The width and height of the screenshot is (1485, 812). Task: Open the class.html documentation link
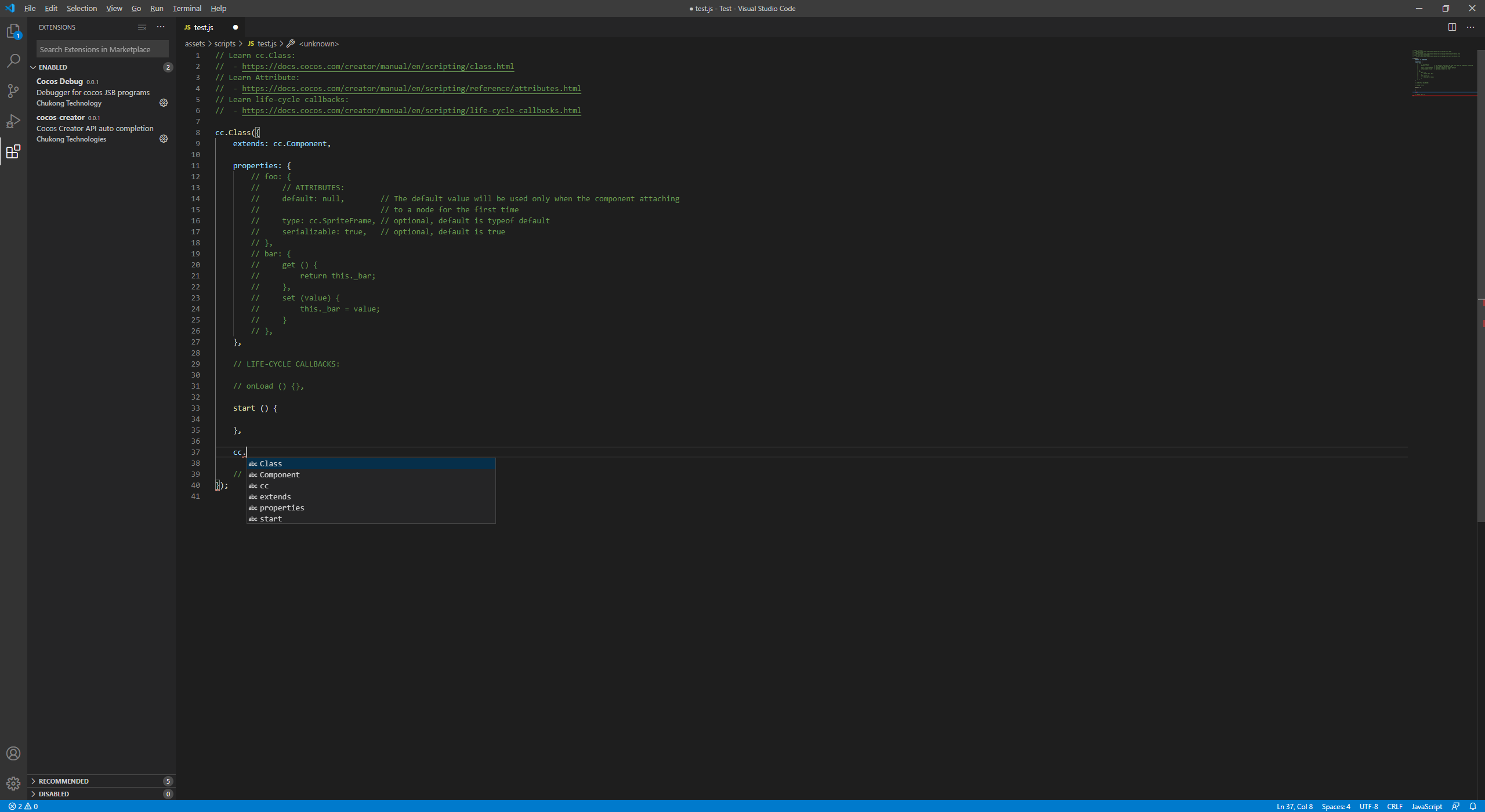click(377, 66)
